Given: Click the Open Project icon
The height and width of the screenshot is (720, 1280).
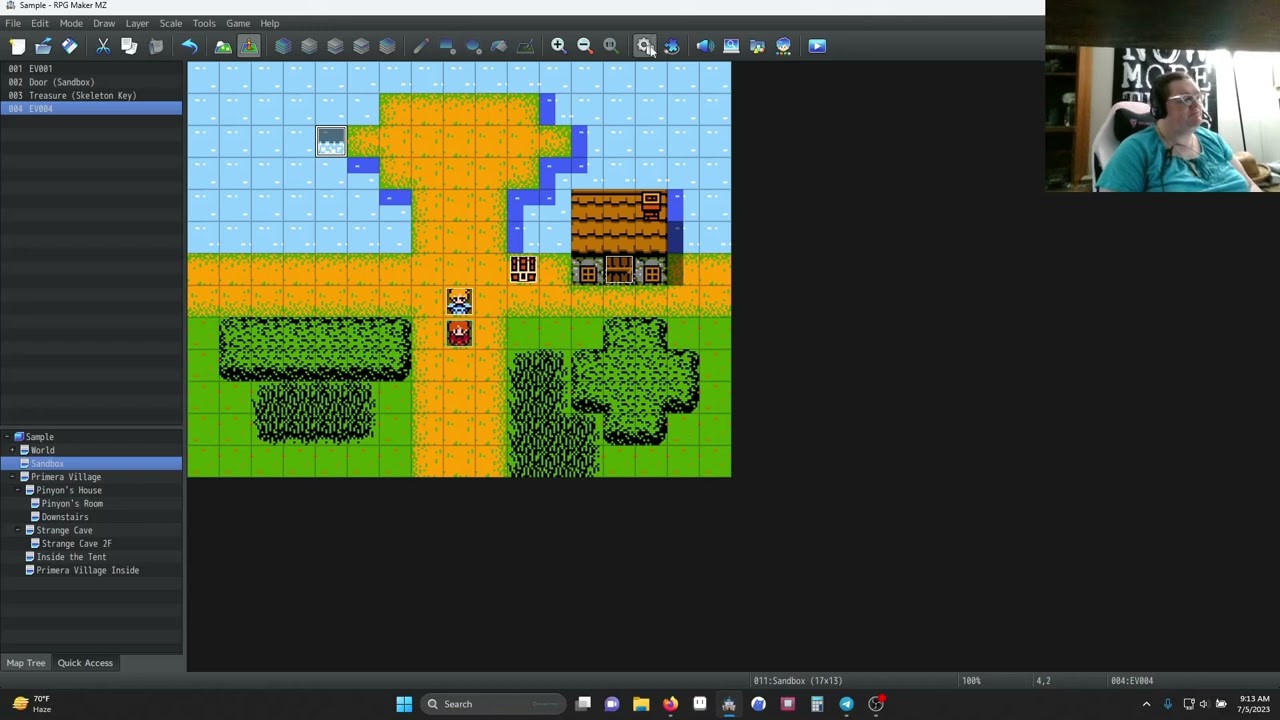Looking at the screenshot, I should pyautogui.click(x=43, y=46).
